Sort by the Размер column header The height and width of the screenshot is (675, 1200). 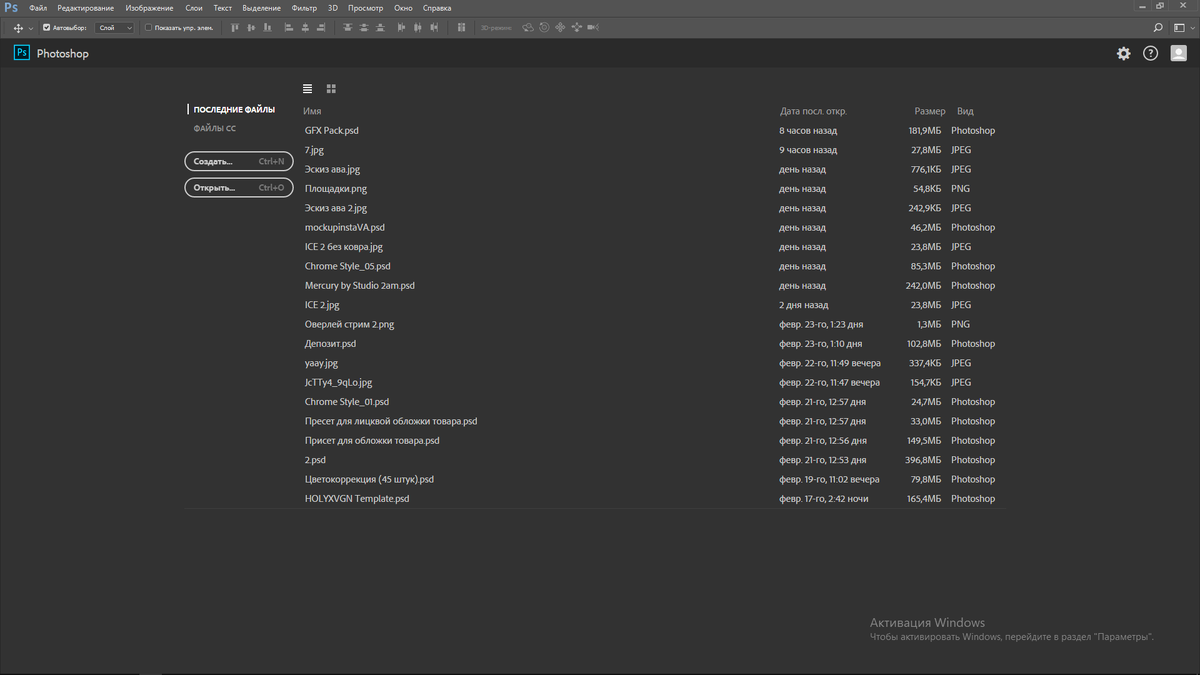(x=929, y=111)
